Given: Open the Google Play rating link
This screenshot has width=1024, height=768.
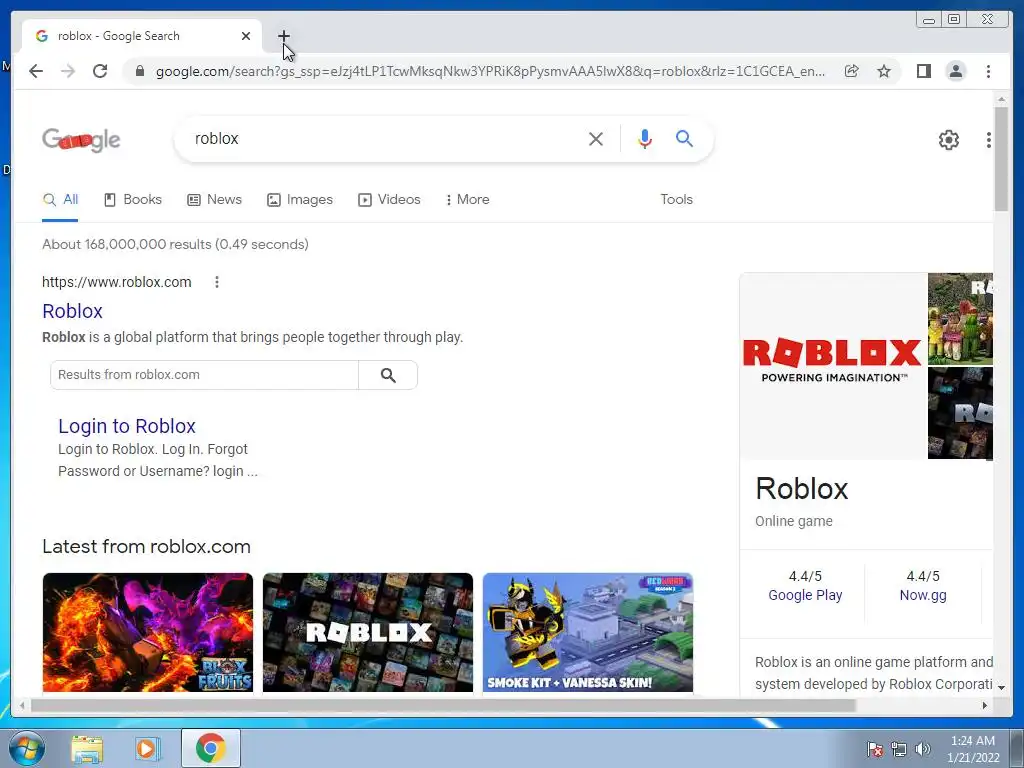Looking at the screenshot, I should [x=805, y=596].
